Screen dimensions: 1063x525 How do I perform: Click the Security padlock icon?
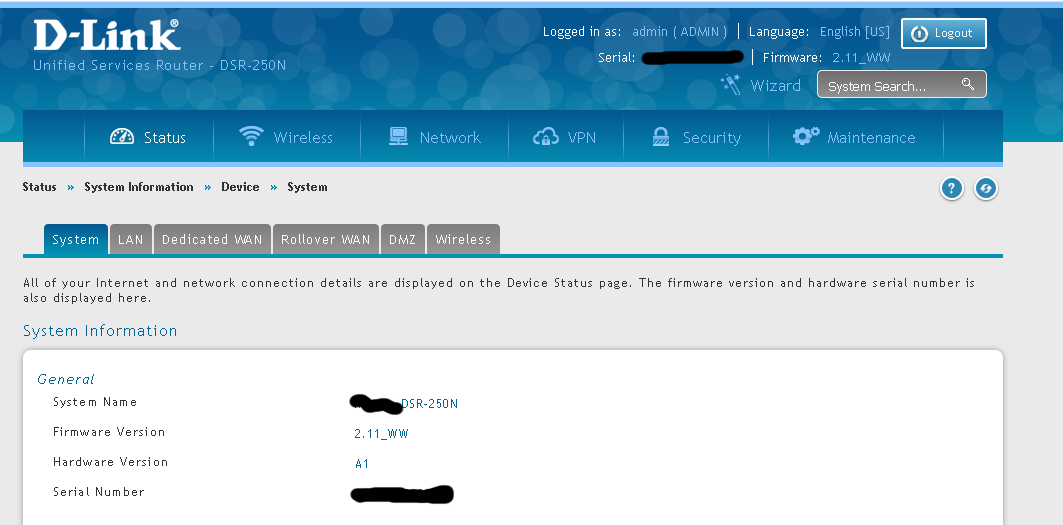661,136
